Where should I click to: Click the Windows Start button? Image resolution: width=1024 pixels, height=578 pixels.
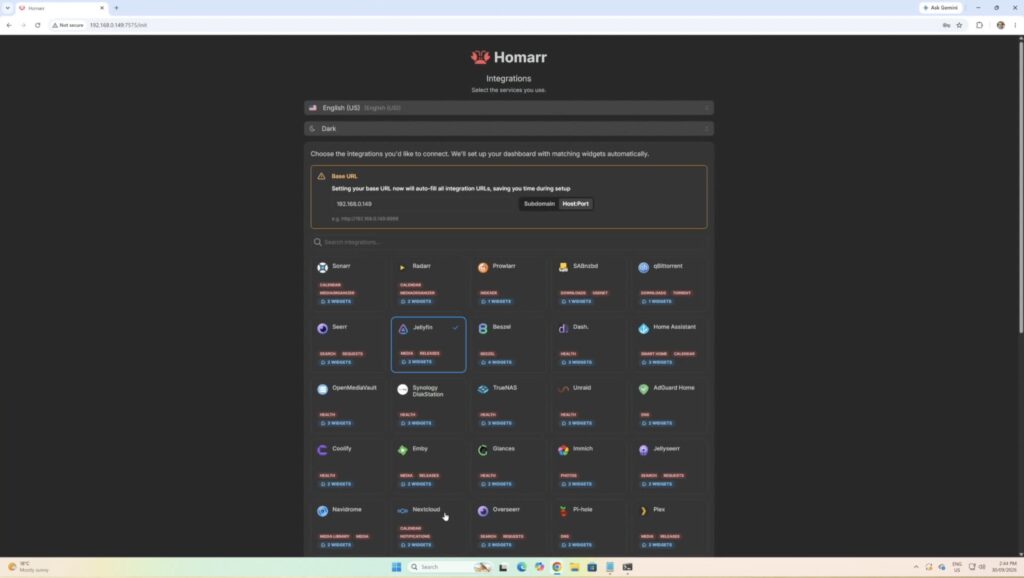[396, 567]
